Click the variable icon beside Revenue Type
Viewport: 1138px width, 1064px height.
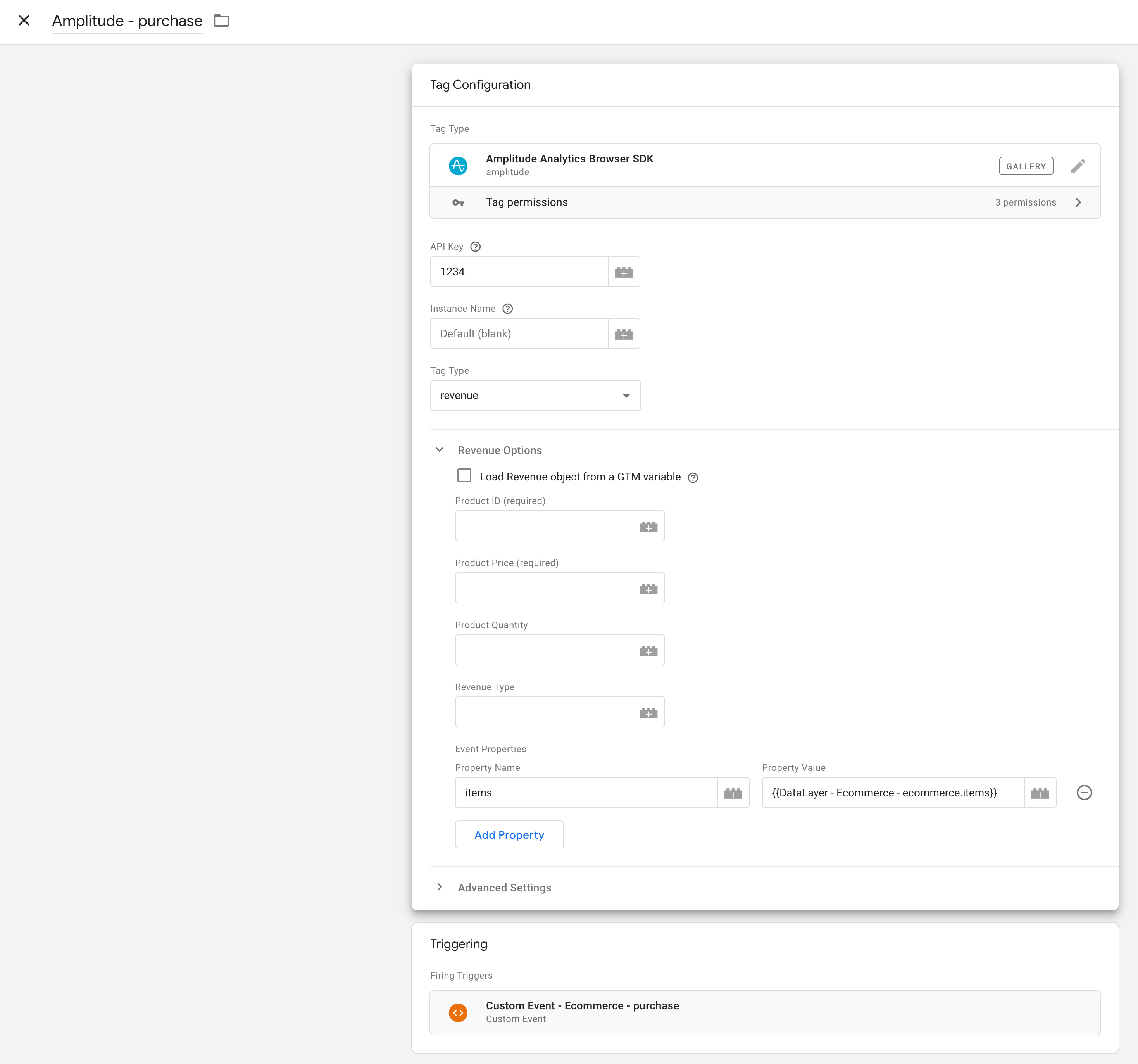tap(648, 712)
